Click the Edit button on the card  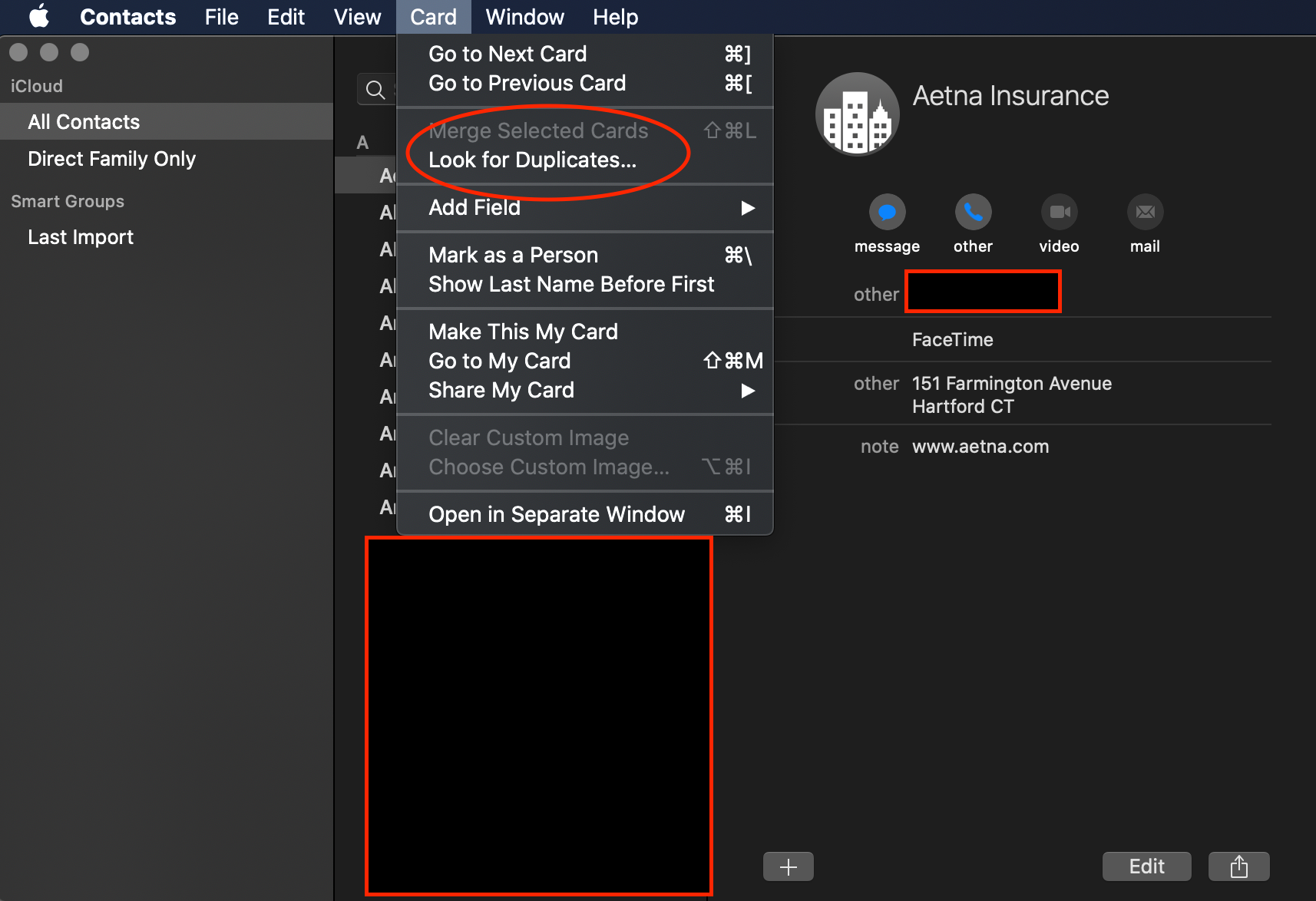click(1147, 866)
